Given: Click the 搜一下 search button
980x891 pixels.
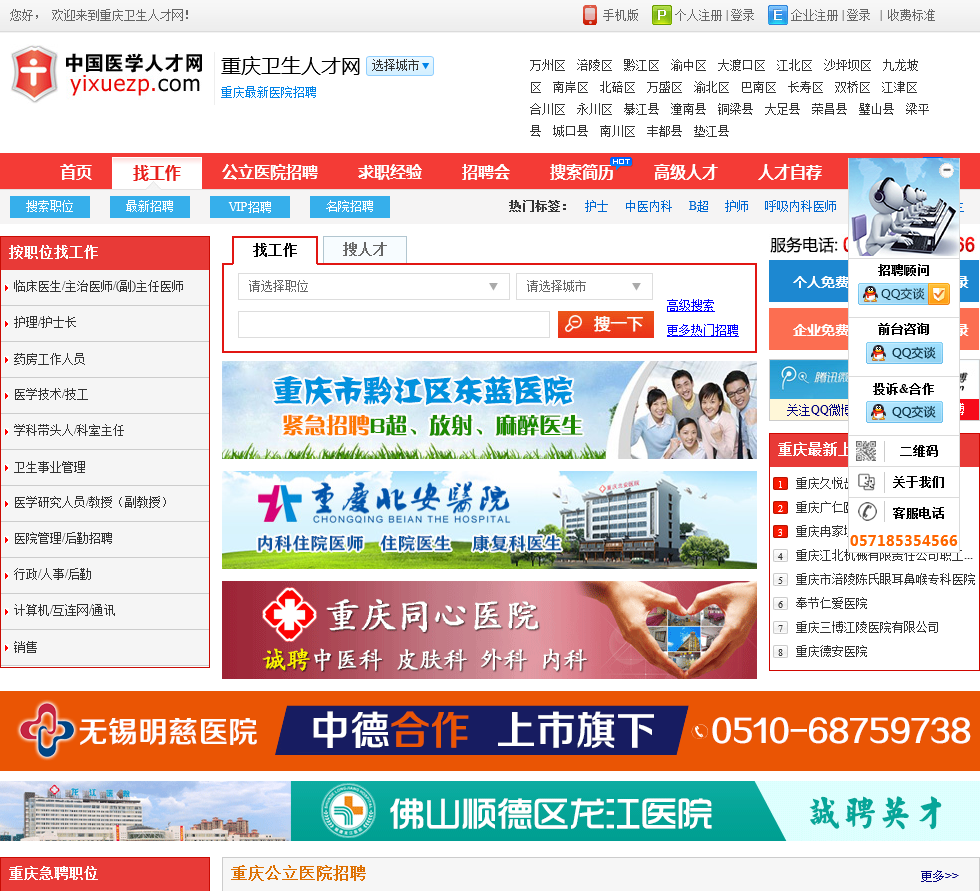Looking at the screenshot, I should point(606,324).
